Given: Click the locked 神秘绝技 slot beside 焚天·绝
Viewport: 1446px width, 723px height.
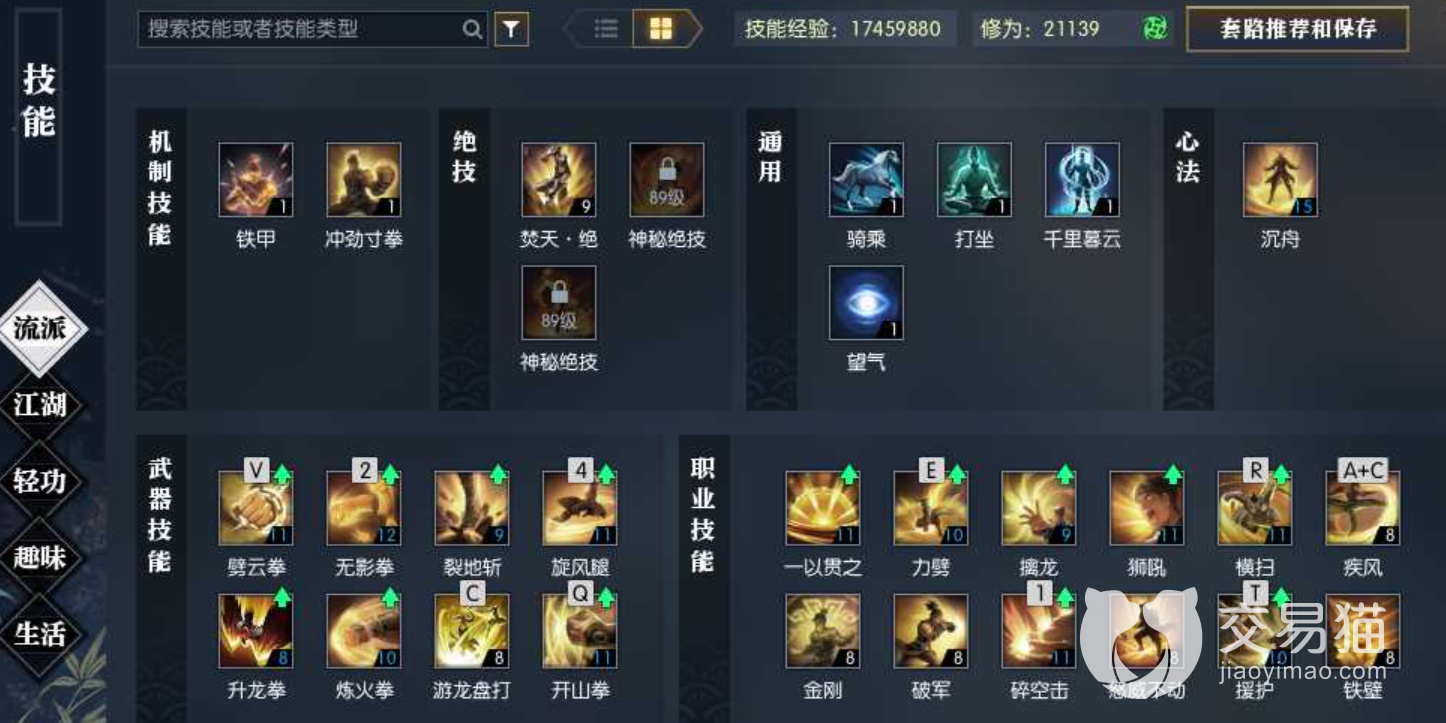Looking at the screenshot, I should coord(667,180).
